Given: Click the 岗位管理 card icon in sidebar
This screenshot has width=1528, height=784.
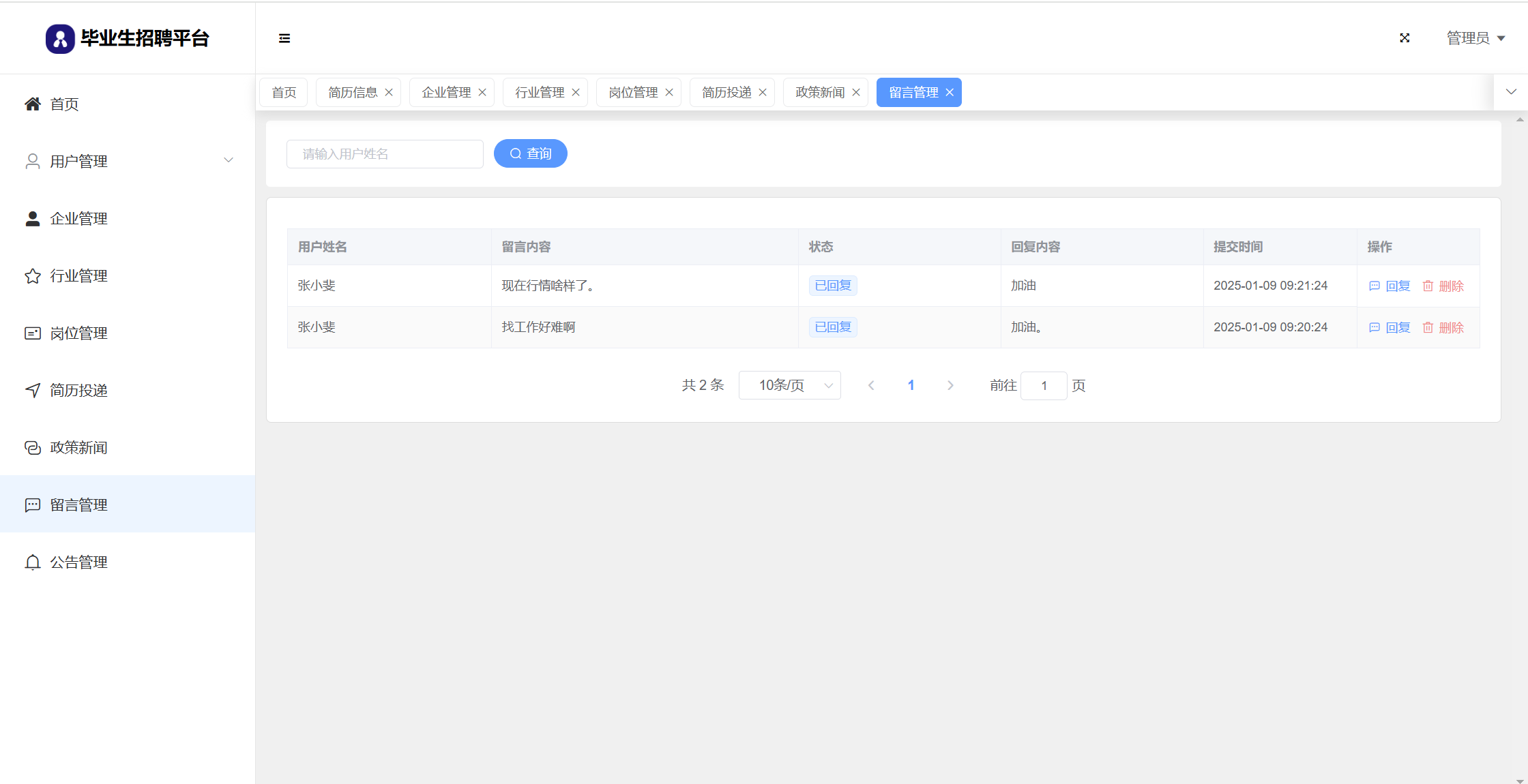Looking at the screenshot, I should tap(33, 333).
